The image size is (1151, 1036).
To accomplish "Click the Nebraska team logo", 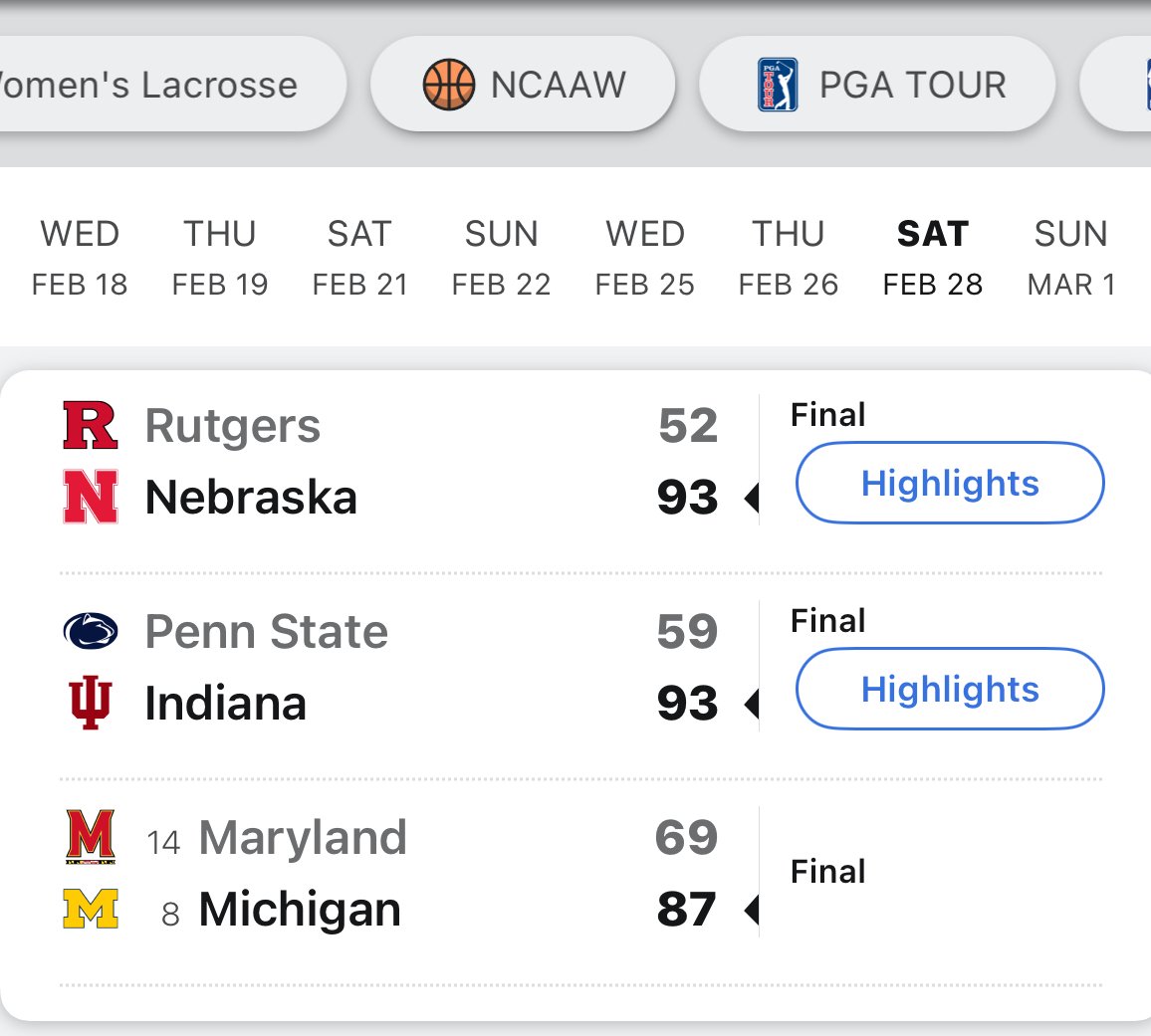I will click(x=91, y=498).
